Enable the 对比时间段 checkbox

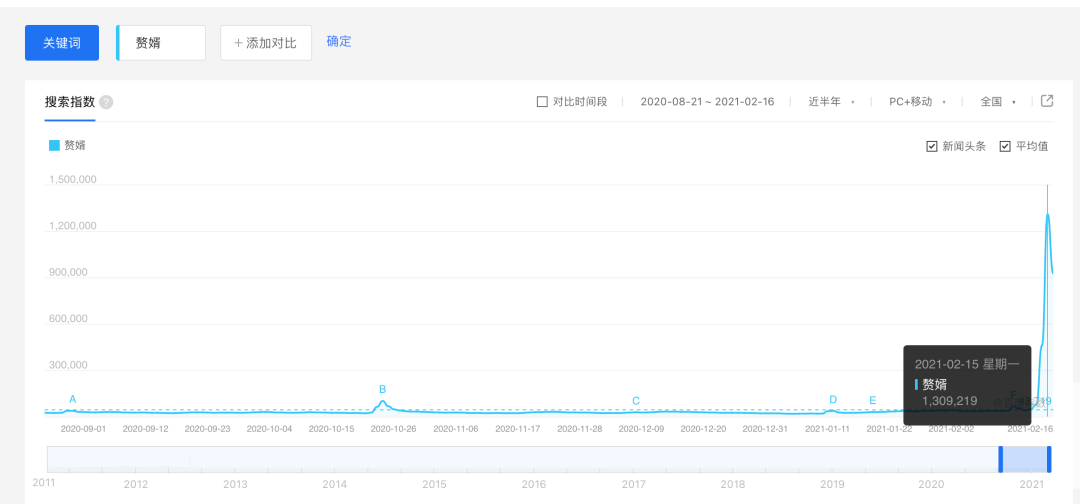coord(543,102)
